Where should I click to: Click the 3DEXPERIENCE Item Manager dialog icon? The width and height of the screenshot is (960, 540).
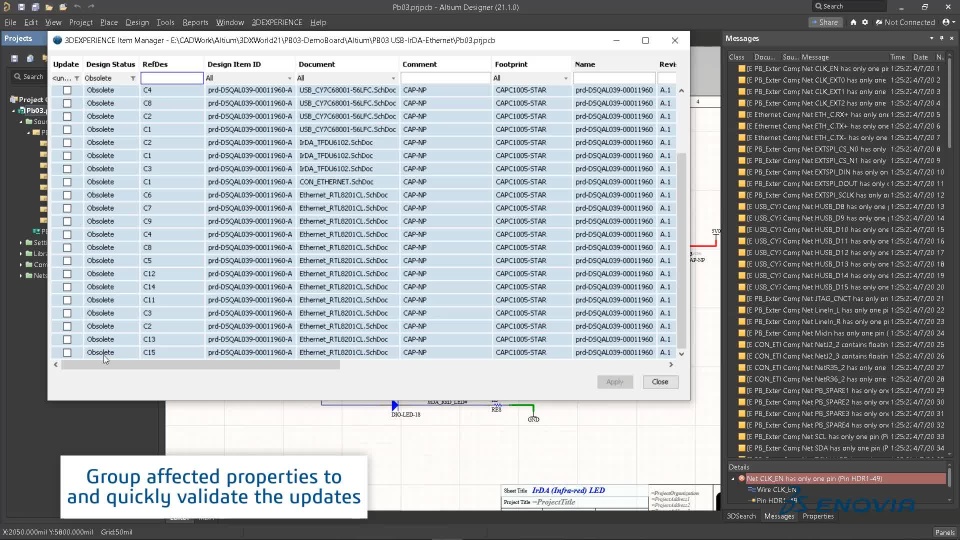point(58,40)
